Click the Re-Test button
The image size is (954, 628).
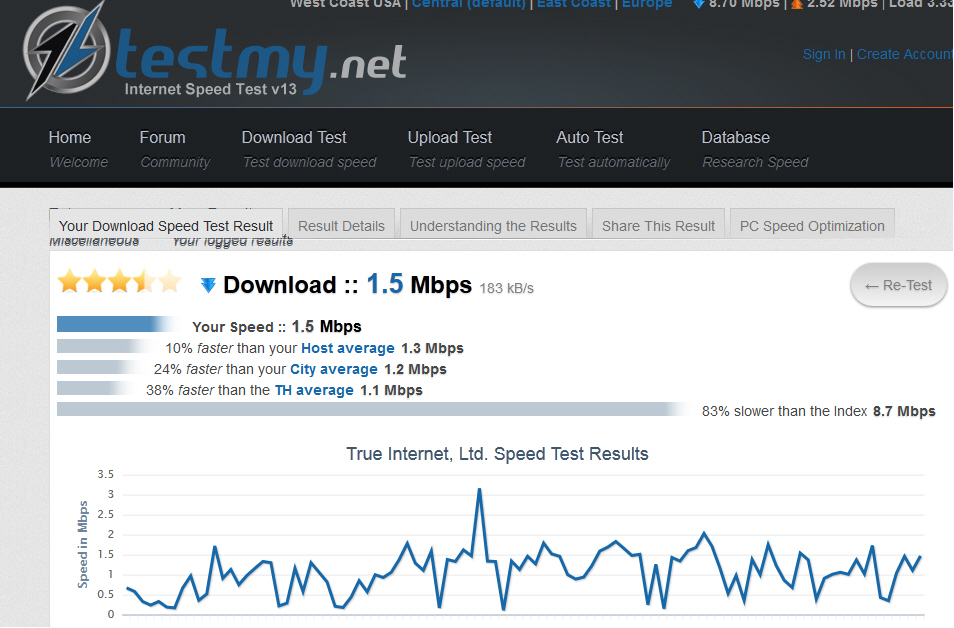click(x=899, y=285)
